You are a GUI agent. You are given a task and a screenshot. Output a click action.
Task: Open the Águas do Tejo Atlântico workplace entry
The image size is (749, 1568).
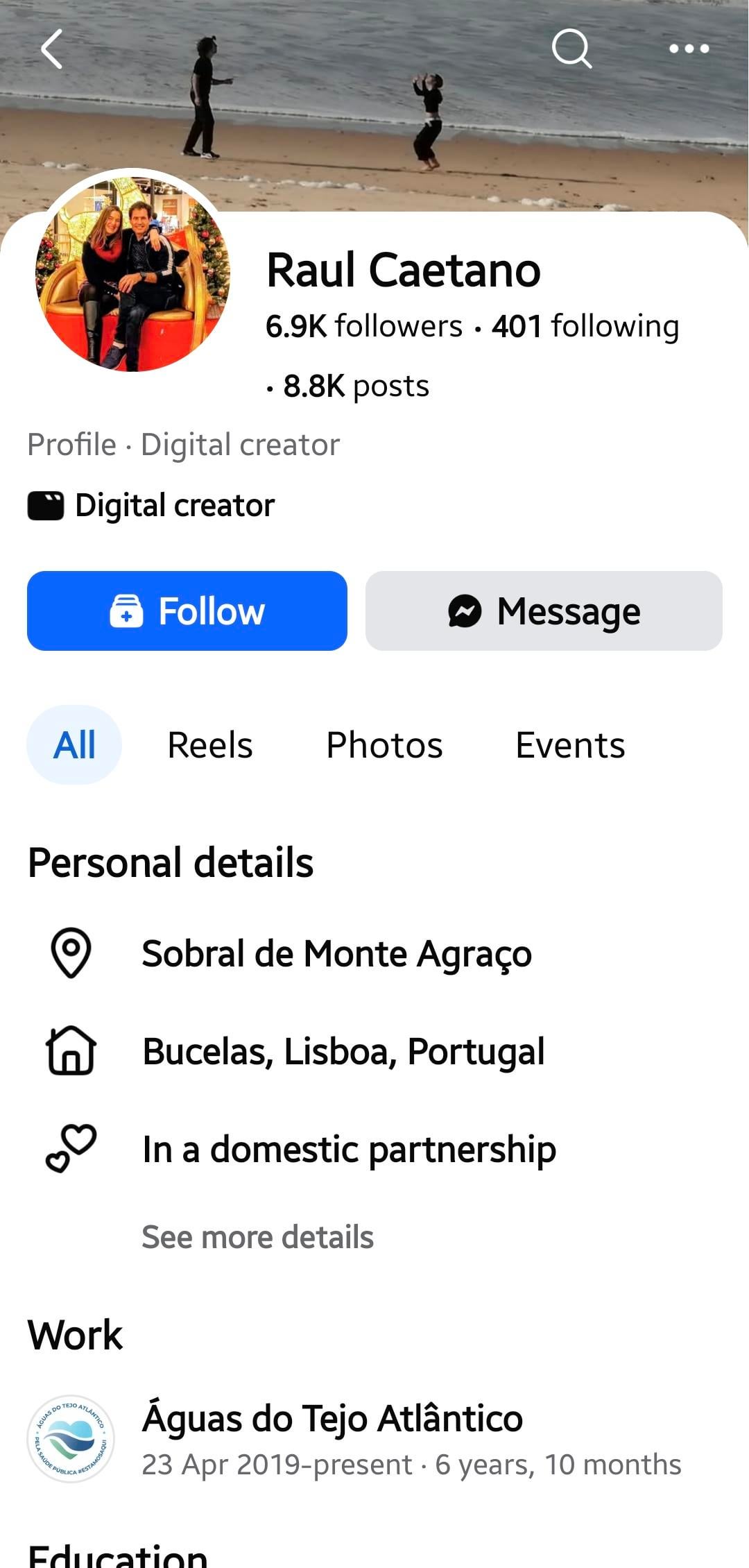(333, 1418)
